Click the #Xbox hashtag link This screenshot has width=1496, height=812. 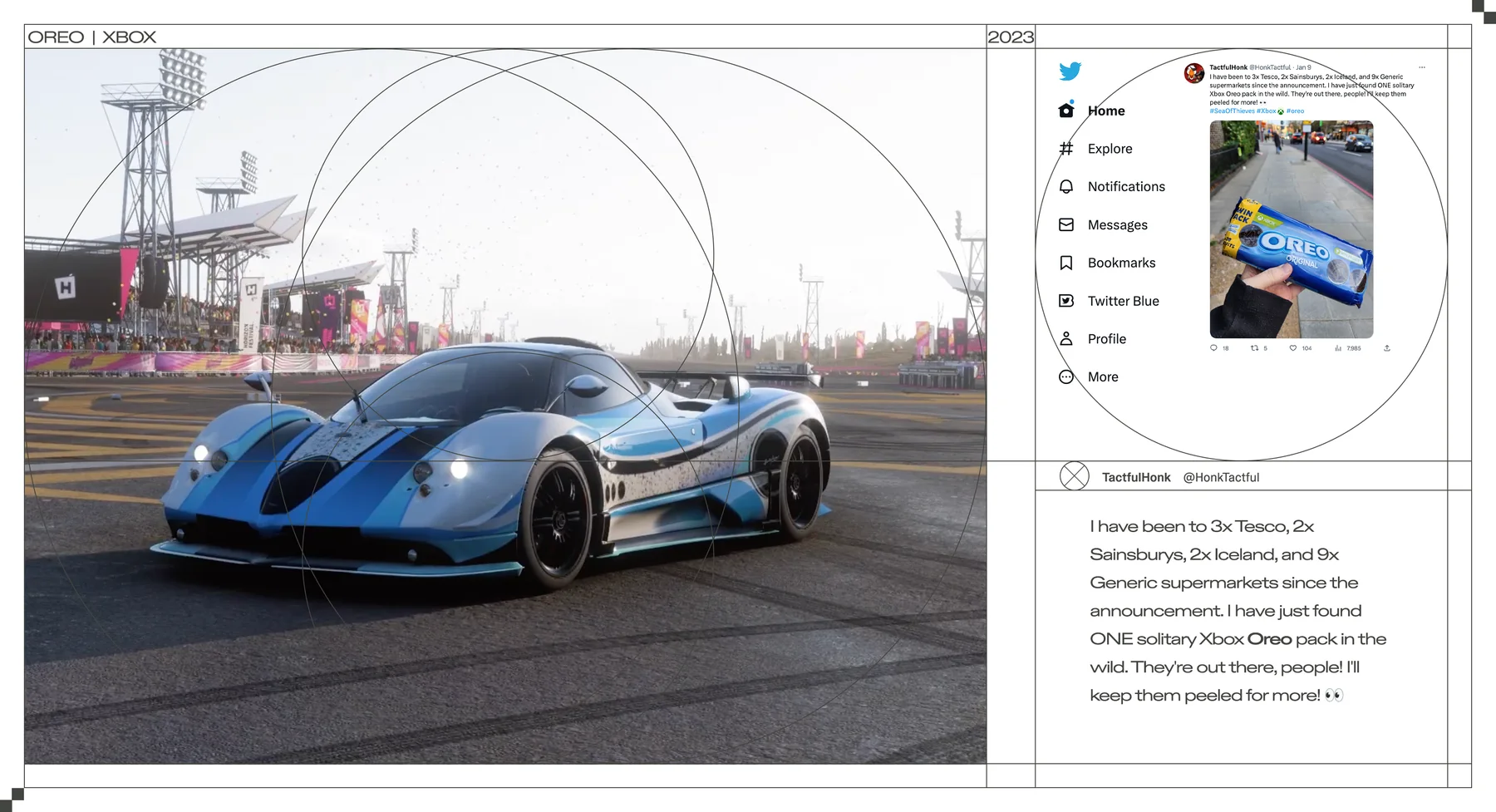click(x=1267, y=111)
